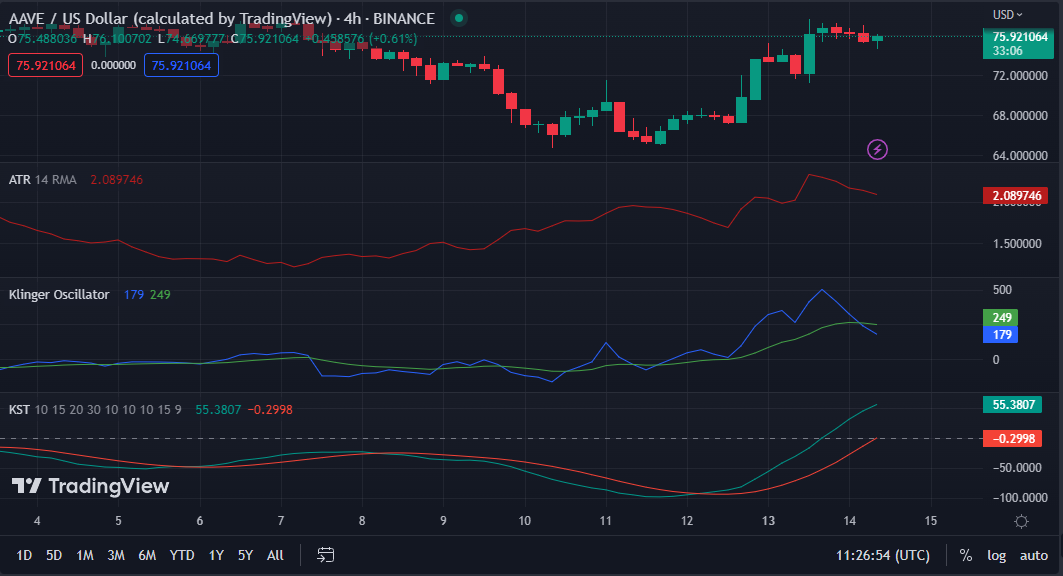The image size is (1063, 576).
Task: Open the USD currency dropdown
Action: click(x=1007, y=14)
